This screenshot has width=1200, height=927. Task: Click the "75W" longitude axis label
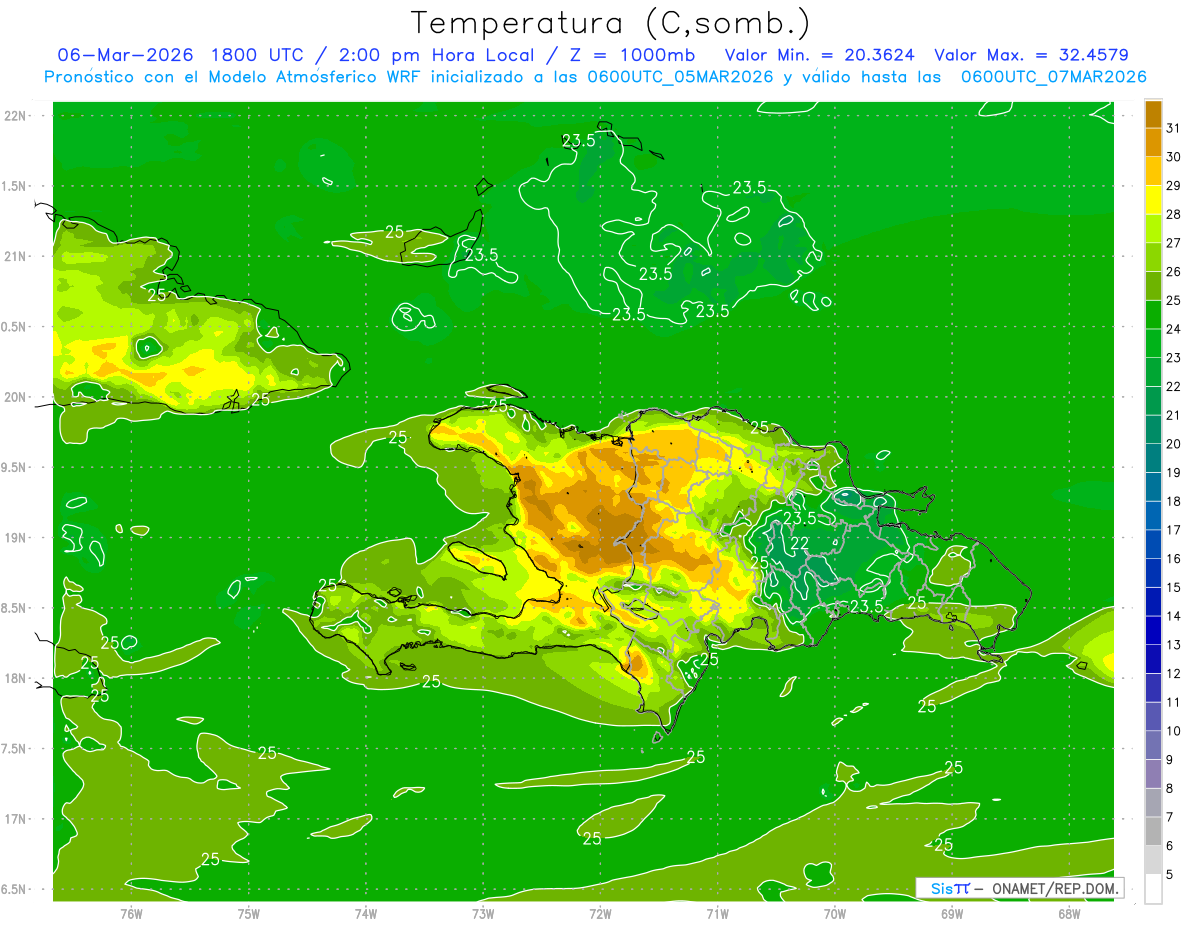click(249, 913)
